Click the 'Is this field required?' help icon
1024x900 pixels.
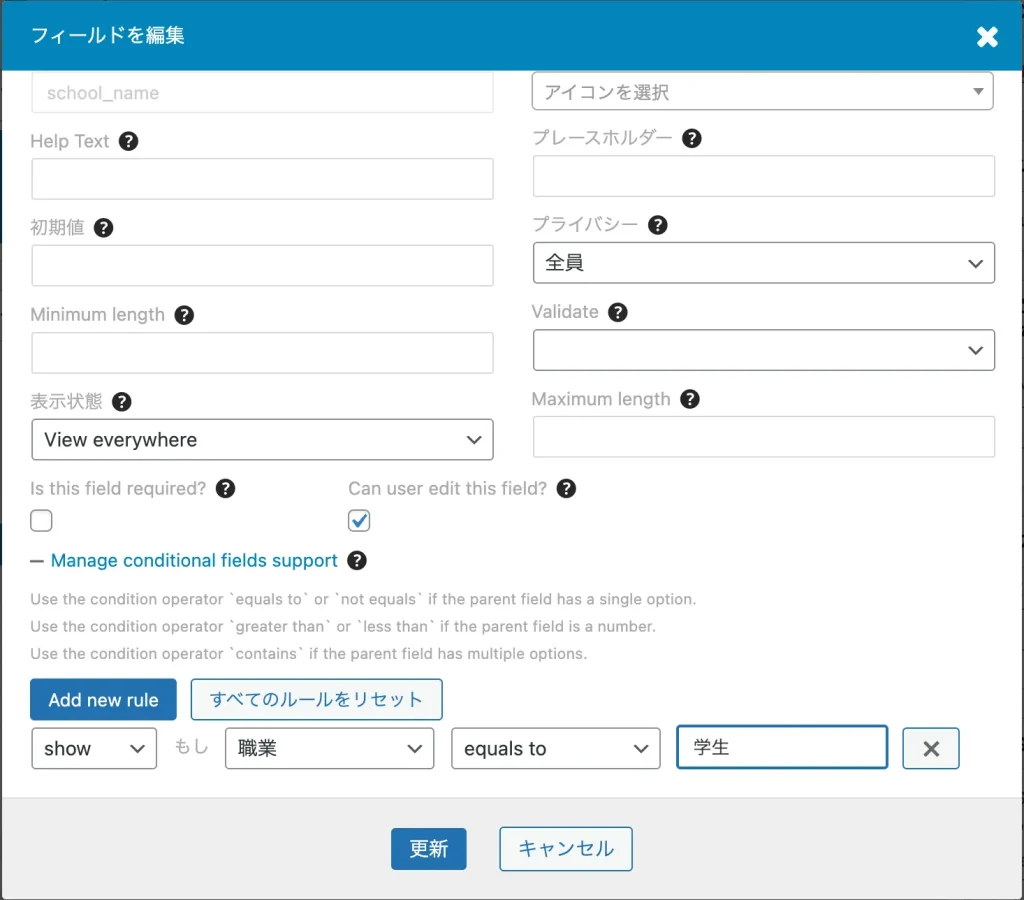point(225,489)
